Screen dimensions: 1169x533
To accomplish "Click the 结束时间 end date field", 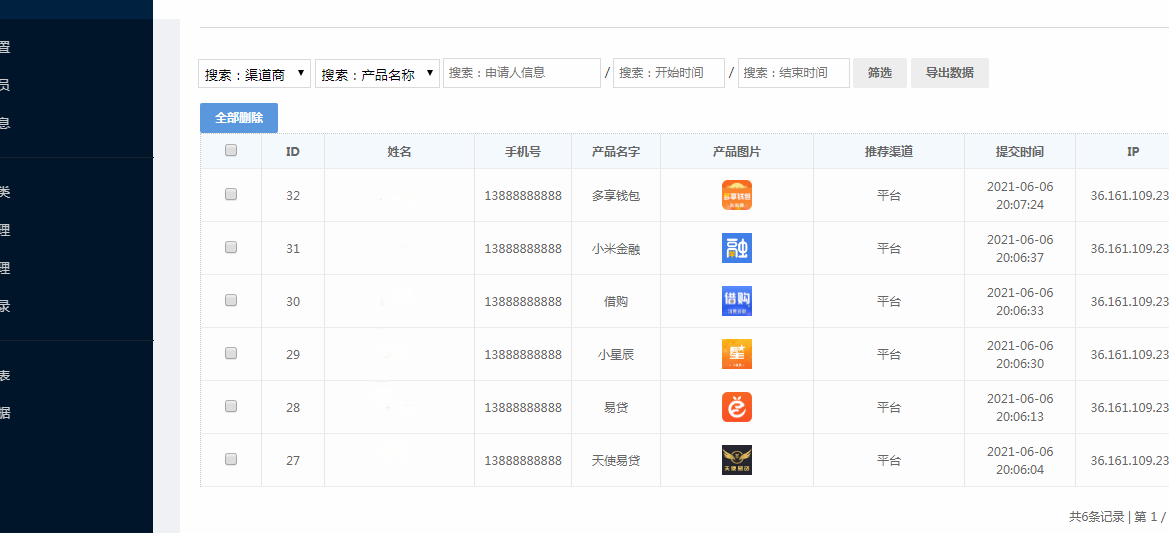I will 793,73.
